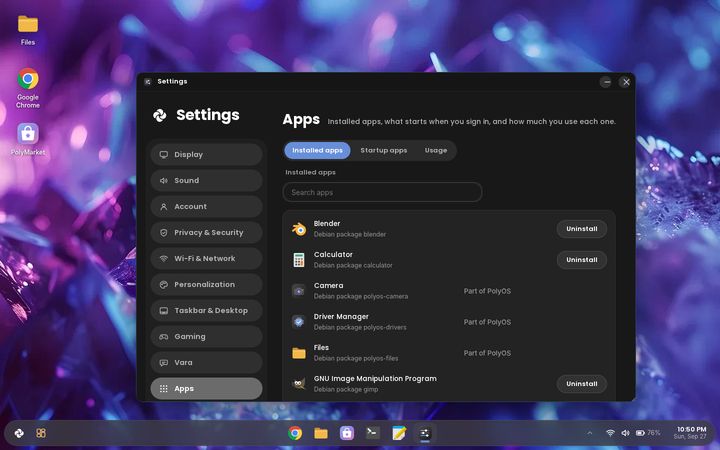Image resolution: width=720 pixels, height=450 pixels.
Task: Uninstall Blender
Action: [582, 229]
